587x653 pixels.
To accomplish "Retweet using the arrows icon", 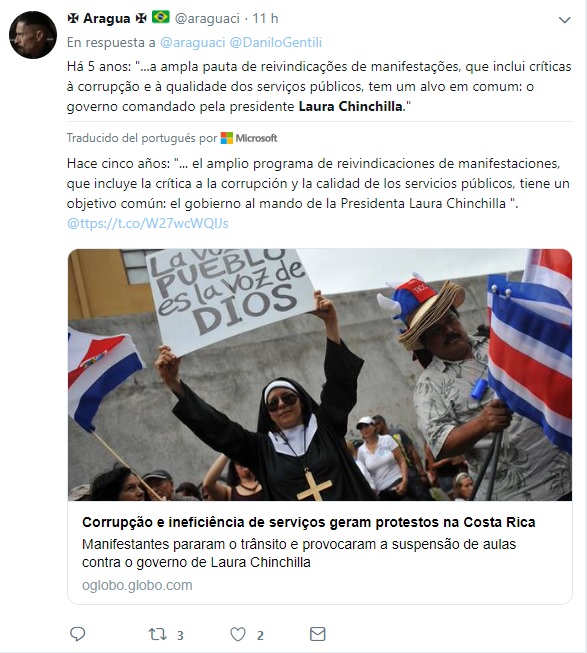I will [158, 634].
